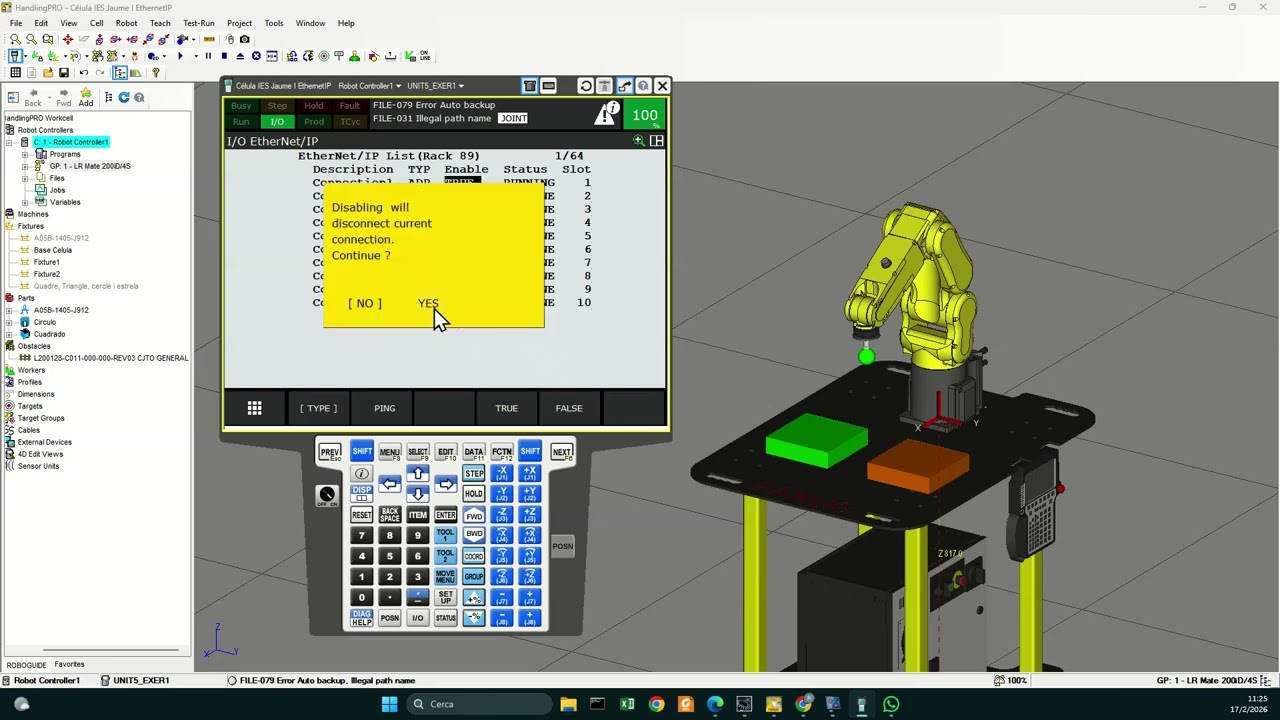Expand the Files tree node
The width and height of the screenshot is (1280, 720).
(25, 178)
